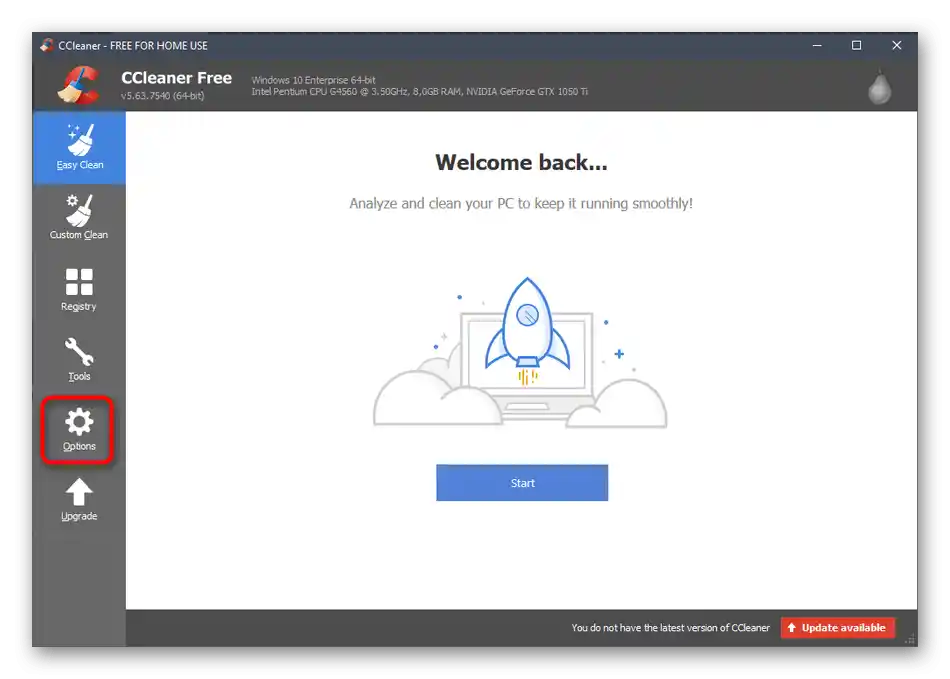950x679 pixels.
Task: Maximize the CCleaner window
Action: coord(856,45)
